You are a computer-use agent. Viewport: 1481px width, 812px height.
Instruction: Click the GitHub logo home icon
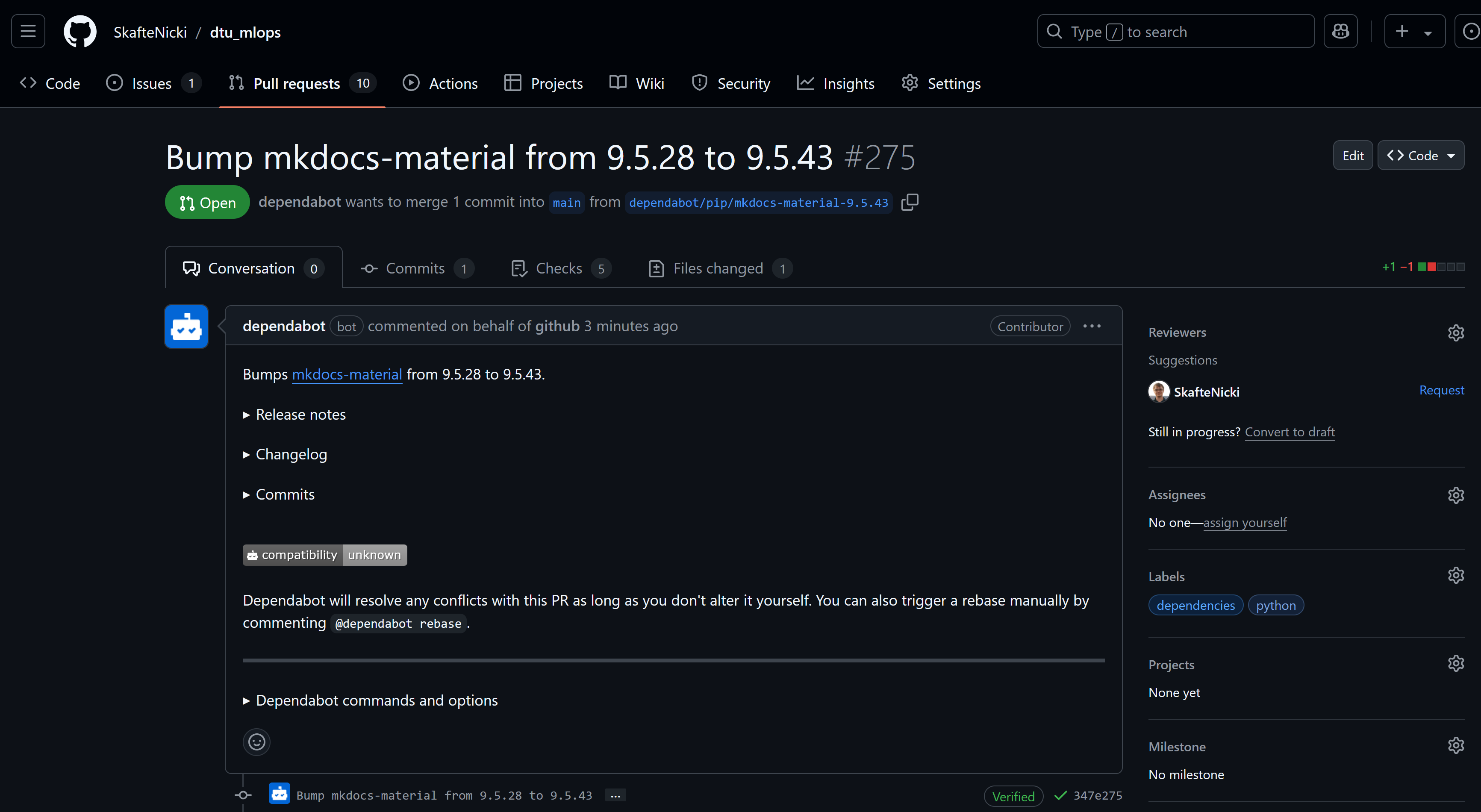79,32
